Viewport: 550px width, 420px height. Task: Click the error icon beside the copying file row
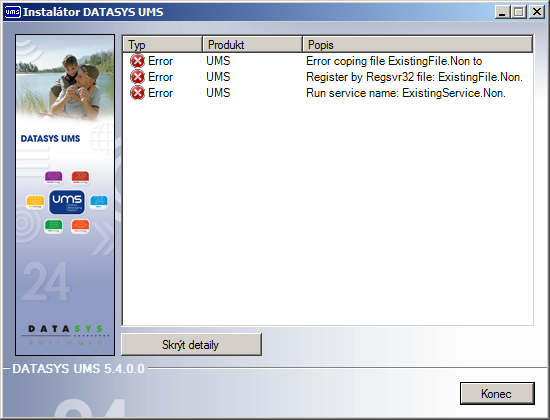[137, 61]
